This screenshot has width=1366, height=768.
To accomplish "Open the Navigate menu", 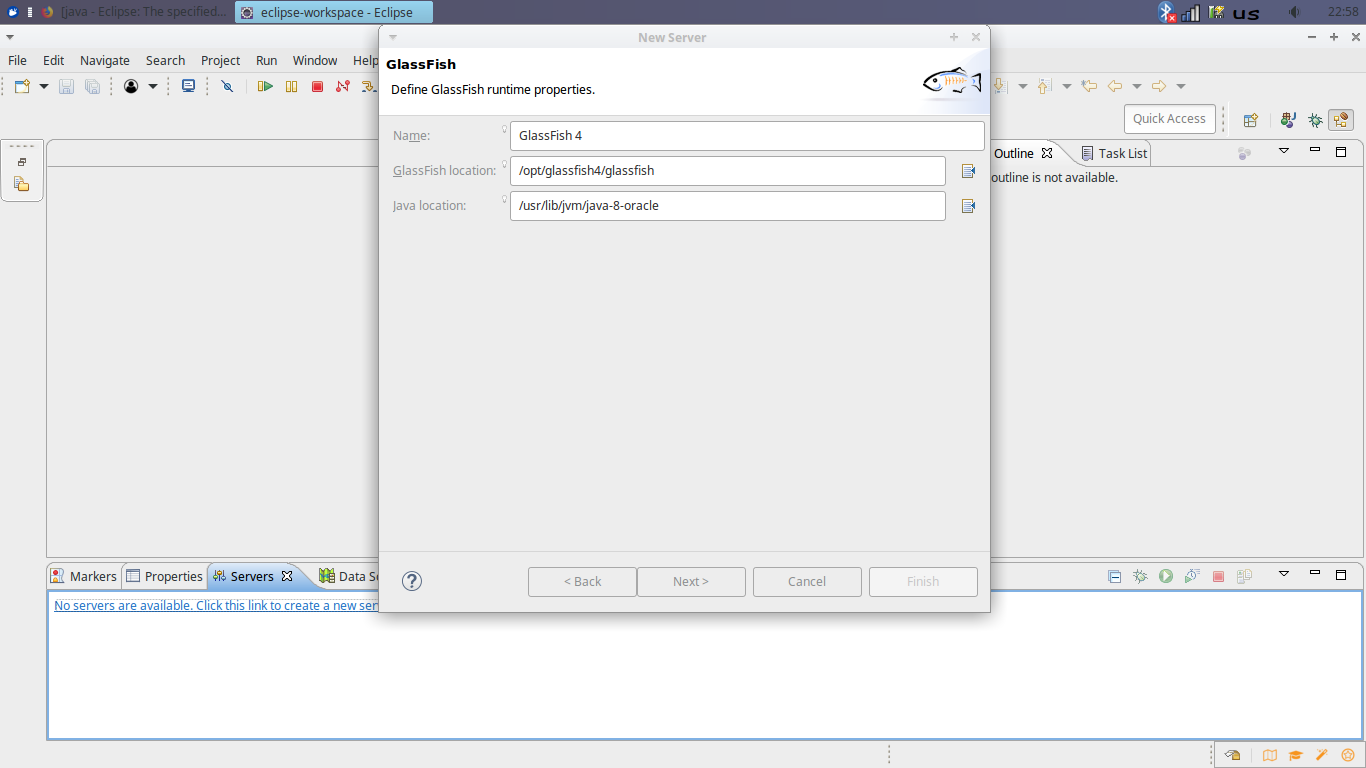I will point(105,60).
